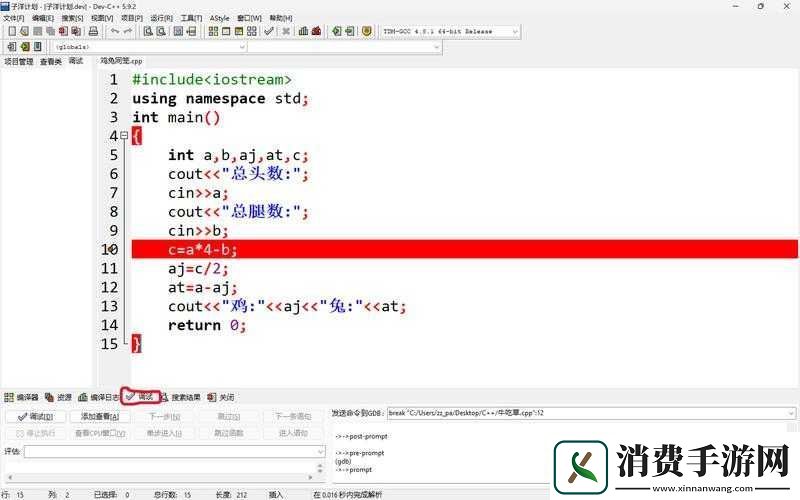This screenshot has height=500, width=800.
Task: Click the Print icon in the toolbar
Action: click(x=93, y=31)
